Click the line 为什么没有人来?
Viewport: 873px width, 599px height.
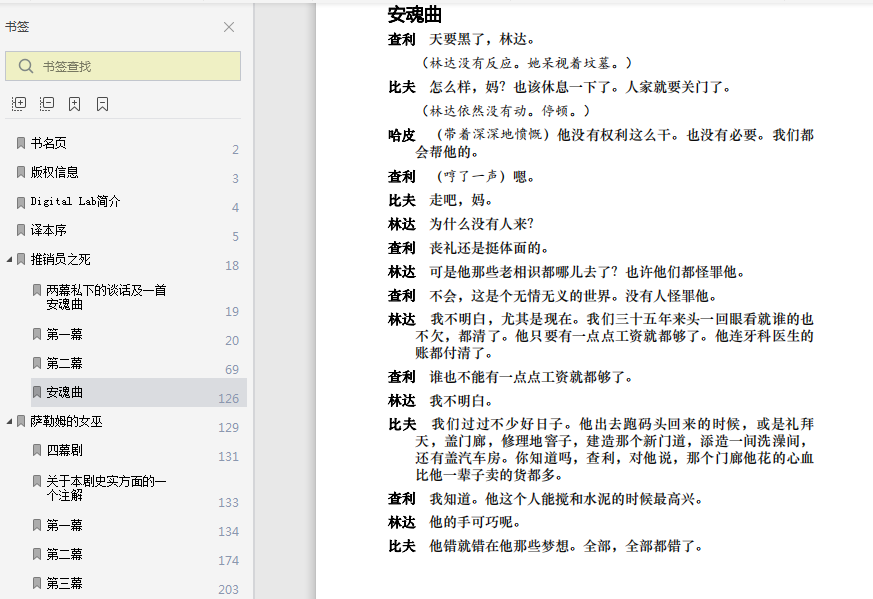pyautogui.click(x=482, y=224)
